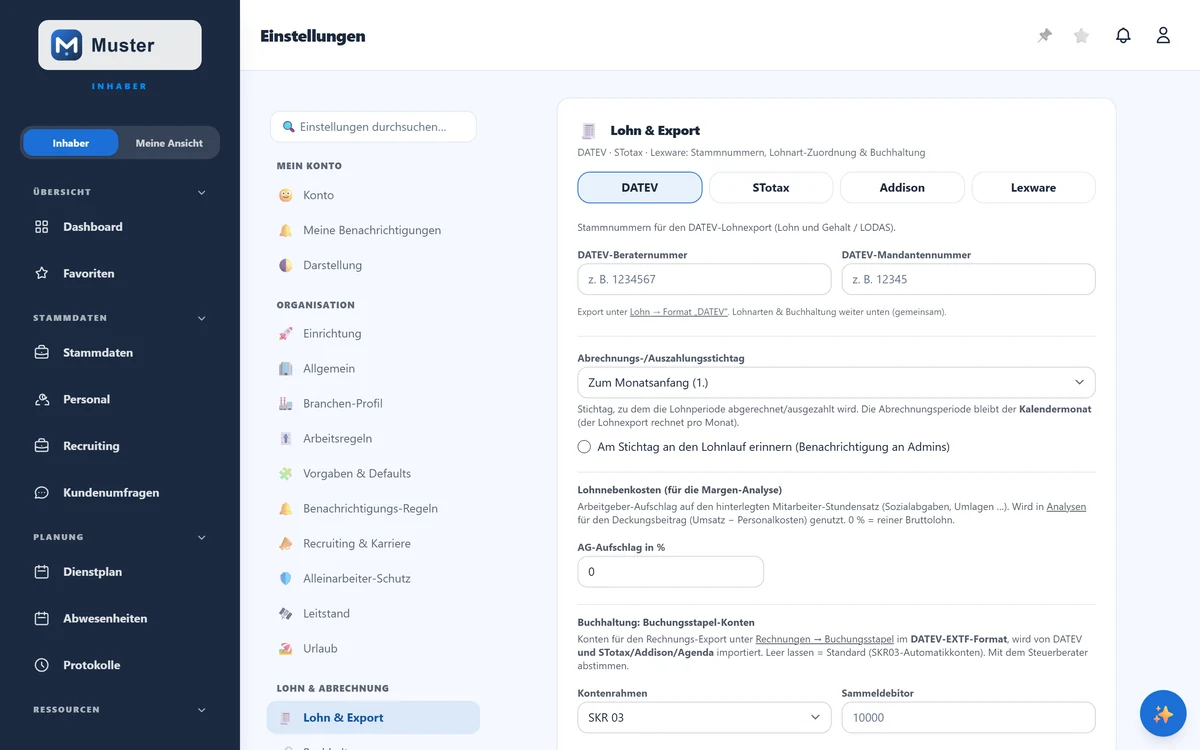Select the Lexware tab
Viewport: 1200px width, 750px height.
tap(1033, 187)
